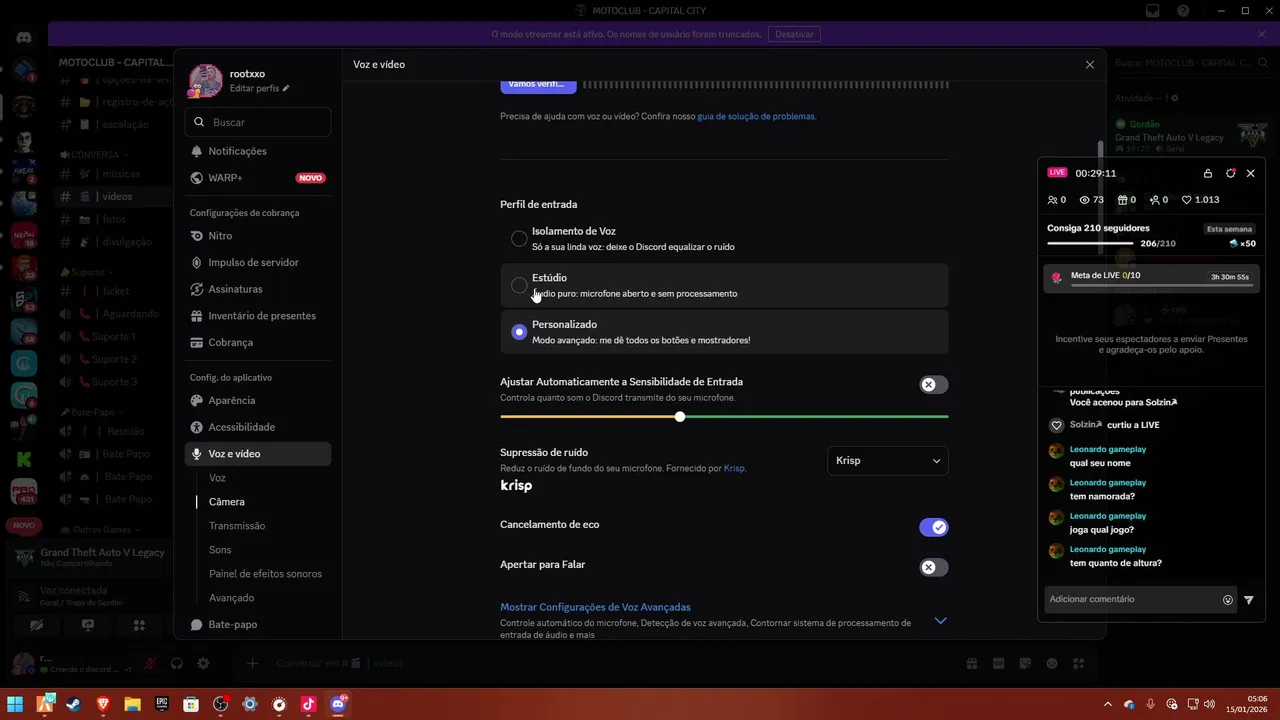
Task: Click the Voz e vídeo microphone icon
Action: pyautogui.click(x=196, y=454)
